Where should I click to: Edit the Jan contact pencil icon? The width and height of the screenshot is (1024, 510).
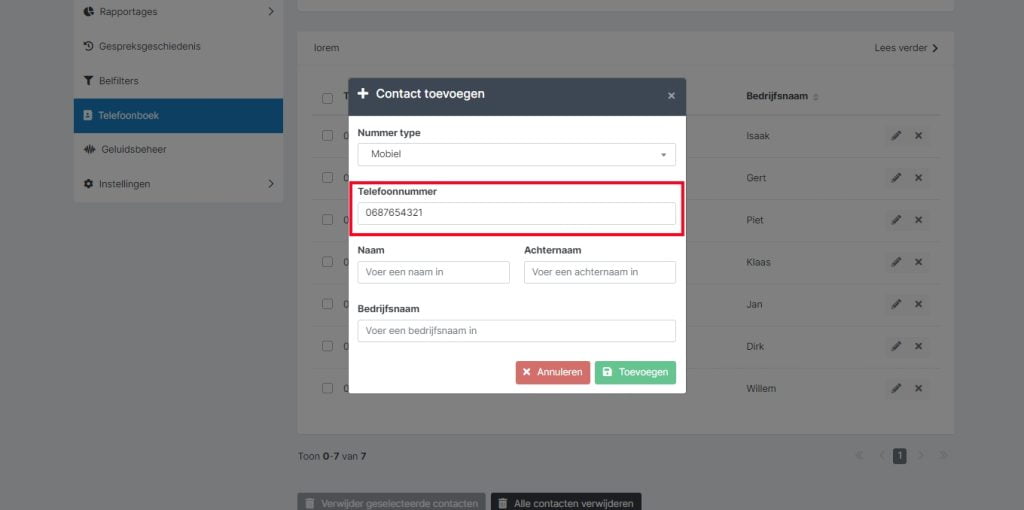pos(896,304)
